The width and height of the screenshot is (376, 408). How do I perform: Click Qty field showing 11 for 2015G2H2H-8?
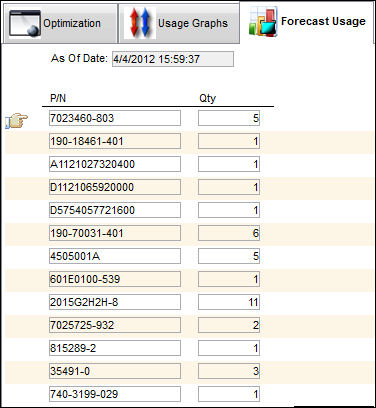pos(229,302)
